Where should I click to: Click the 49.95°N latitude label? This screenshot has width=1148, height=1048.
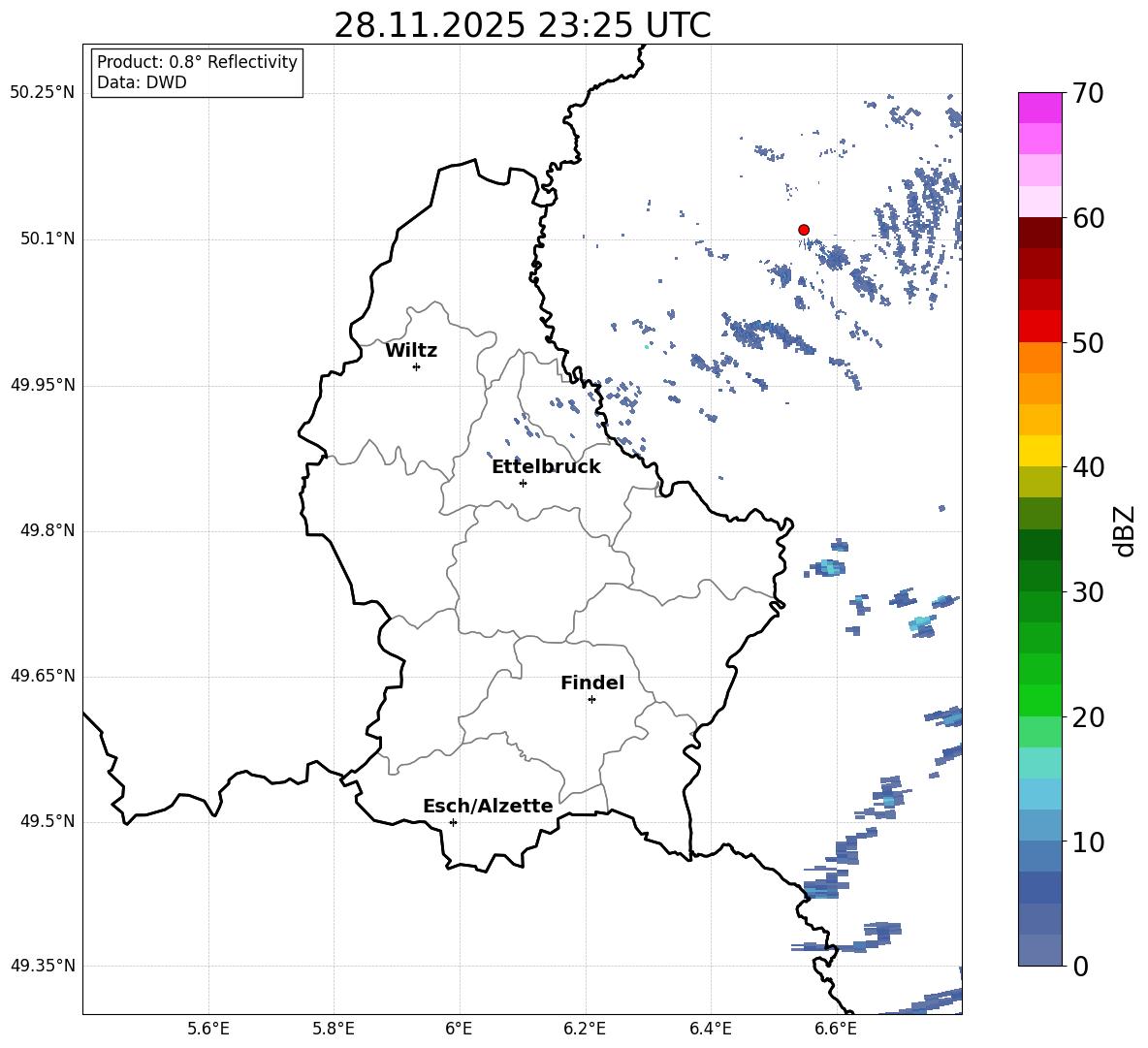pos(43,386)
